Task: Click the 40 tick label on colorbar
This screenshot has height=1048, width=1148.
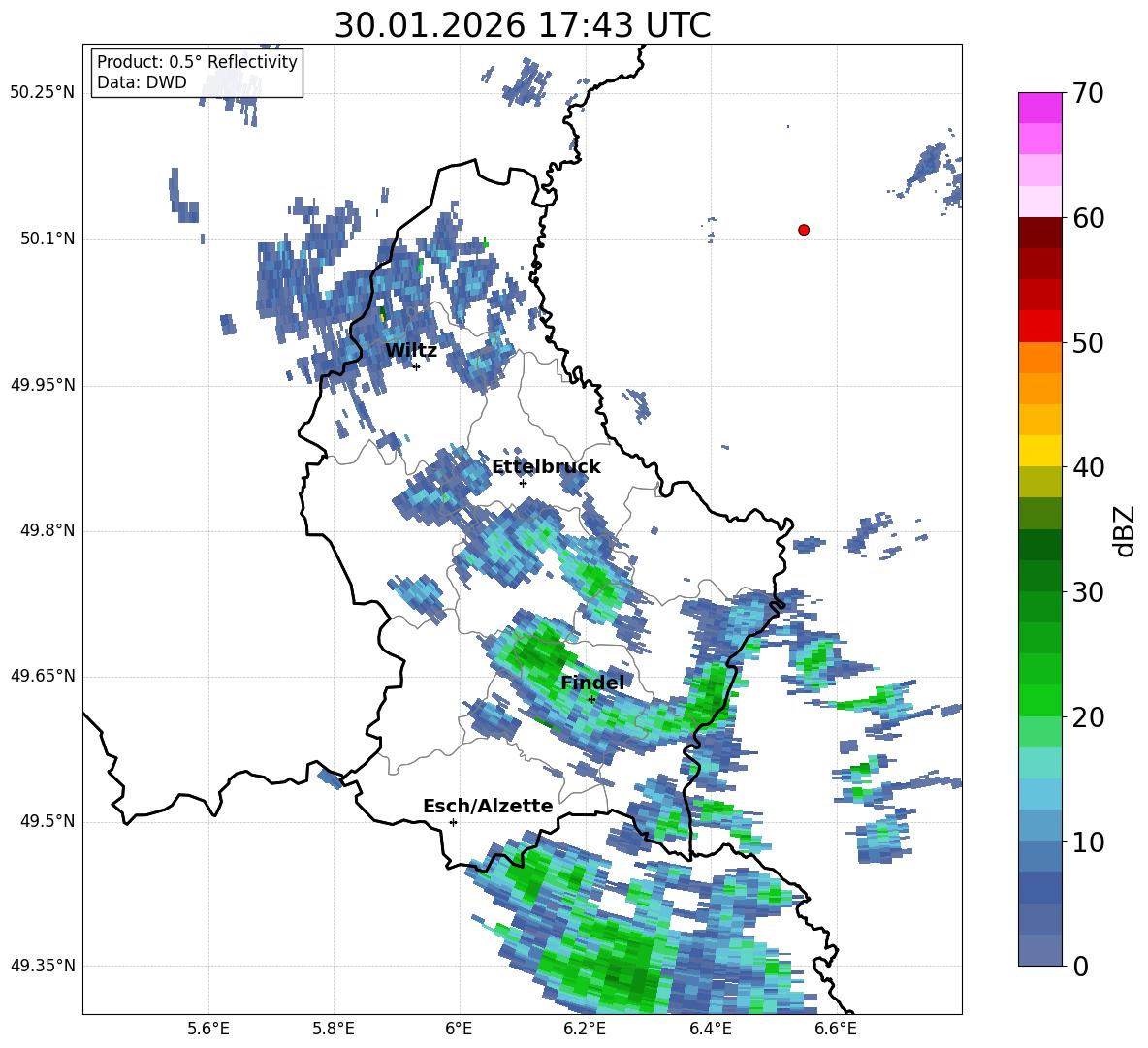Action: (x=1088, y=467)
